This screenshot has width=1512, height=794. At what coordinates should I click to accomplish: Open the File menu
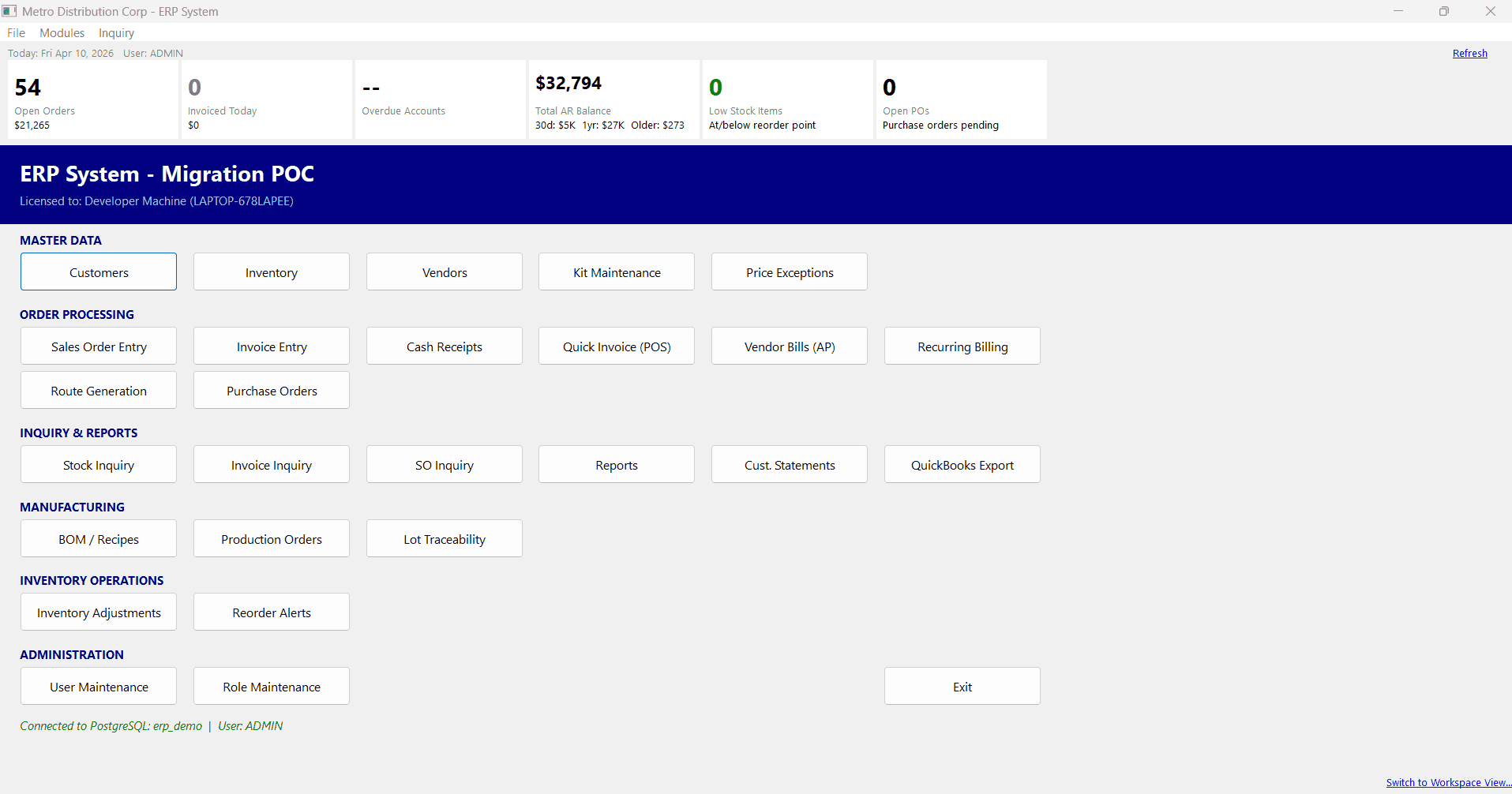pos(17,33)
